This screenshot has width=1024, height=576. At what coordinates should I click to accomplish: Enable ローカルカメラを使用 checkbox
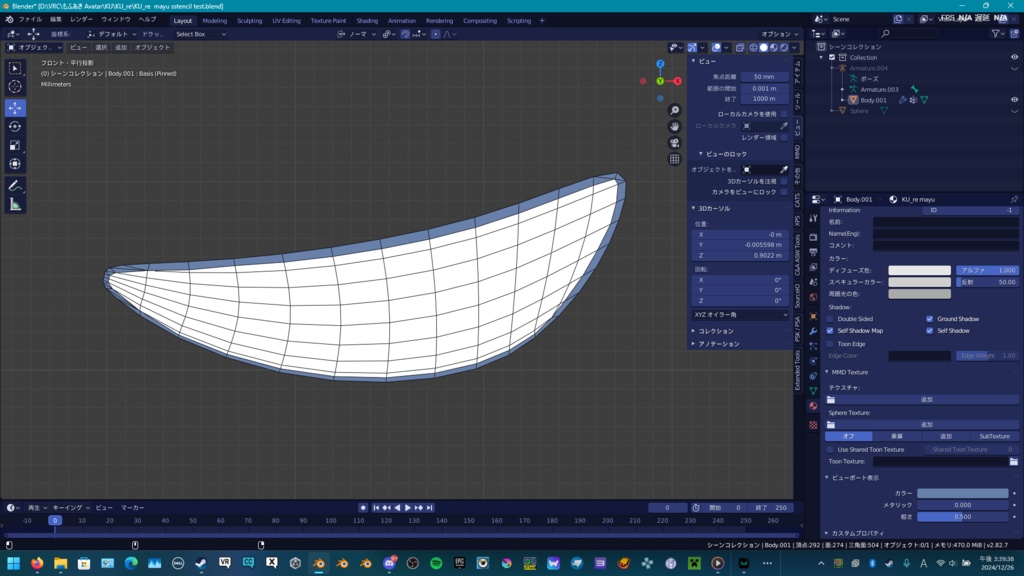(x=784, y=114)
